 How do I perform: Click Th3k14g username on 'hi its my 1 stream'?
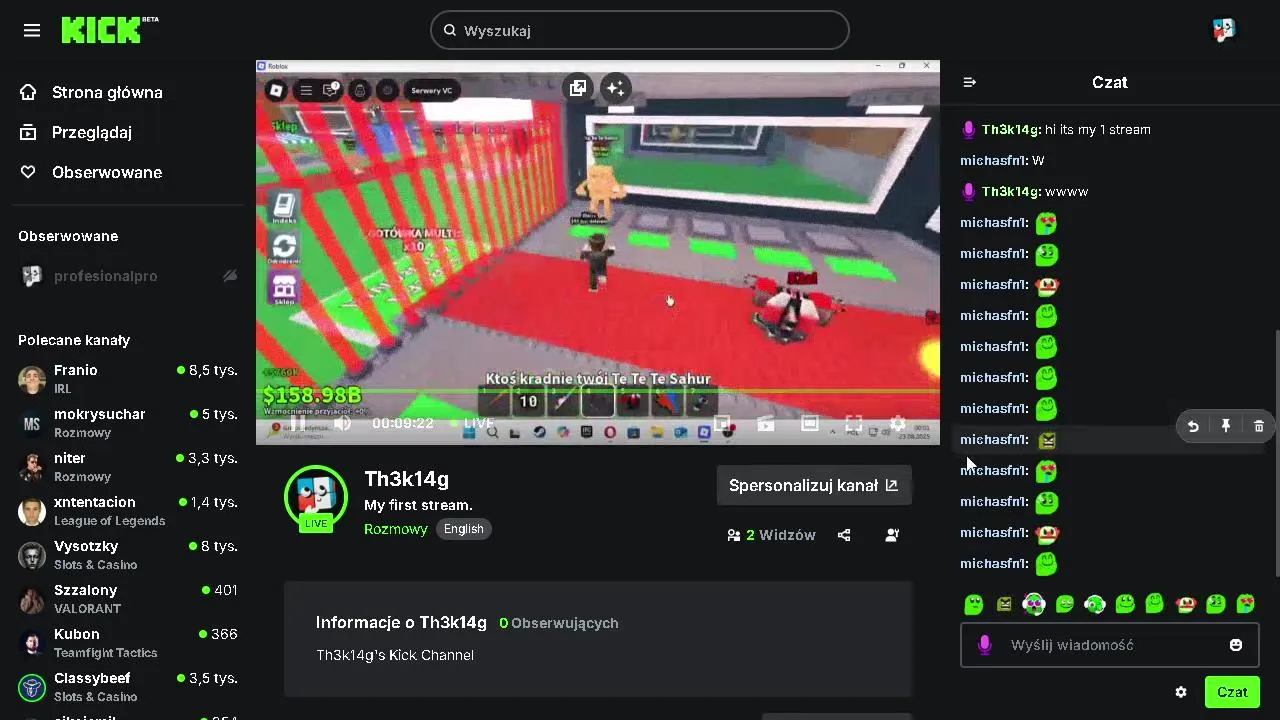point(1011,129)
